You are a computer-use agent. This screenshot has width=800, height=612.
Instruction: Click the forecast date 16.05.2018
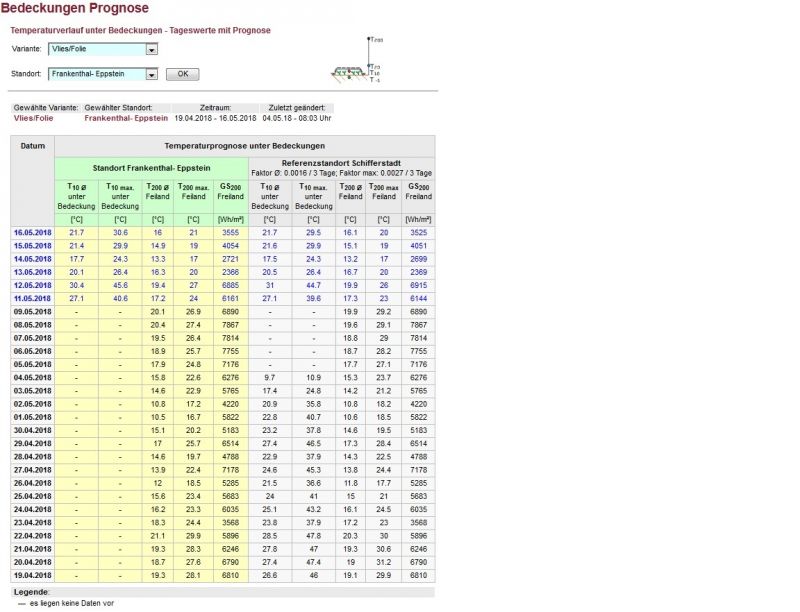[x=32, y=232]
